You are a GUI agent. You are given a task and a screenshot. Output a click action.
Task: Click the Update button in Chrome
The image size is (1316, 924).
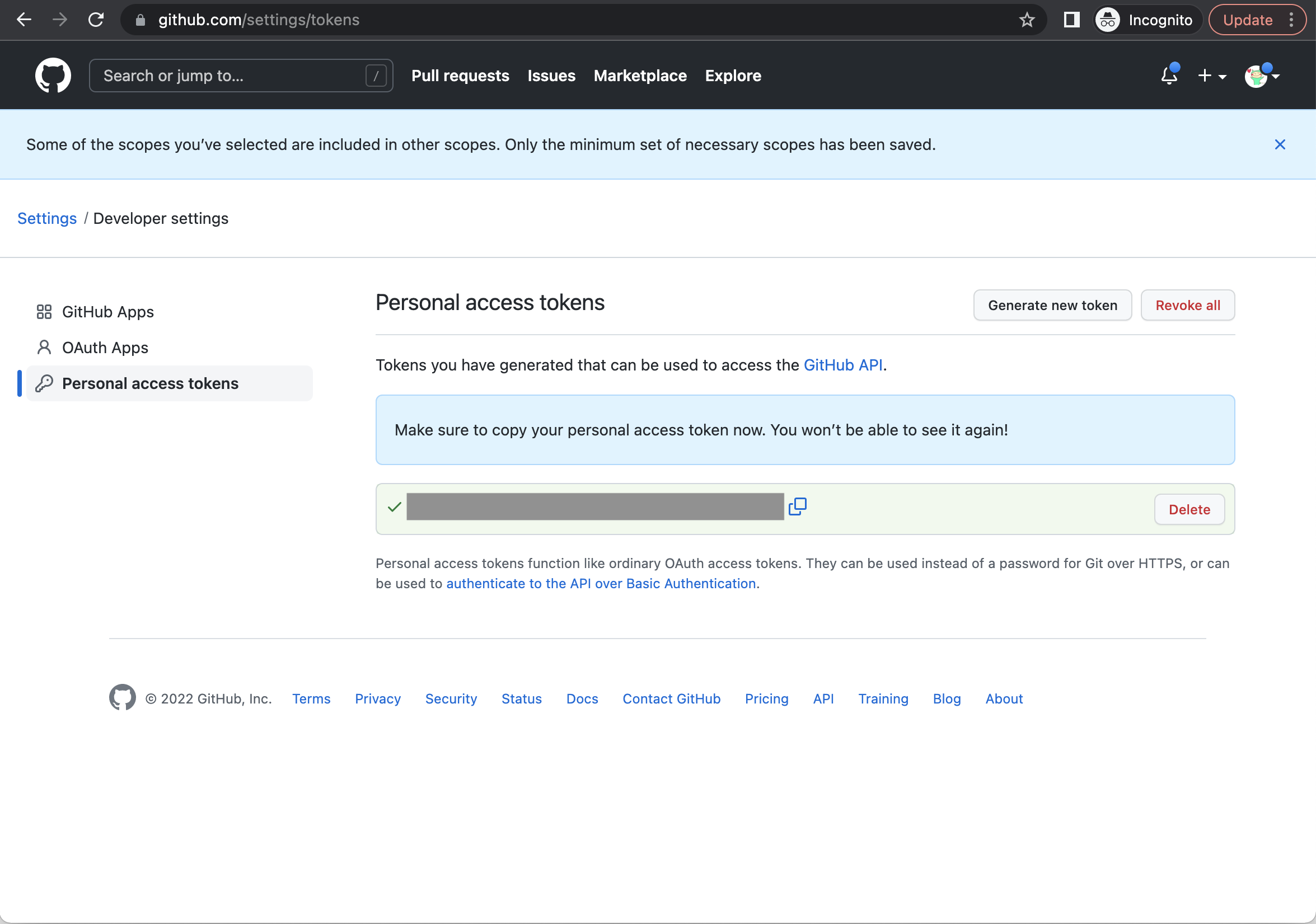click(x=1247, y=20)
